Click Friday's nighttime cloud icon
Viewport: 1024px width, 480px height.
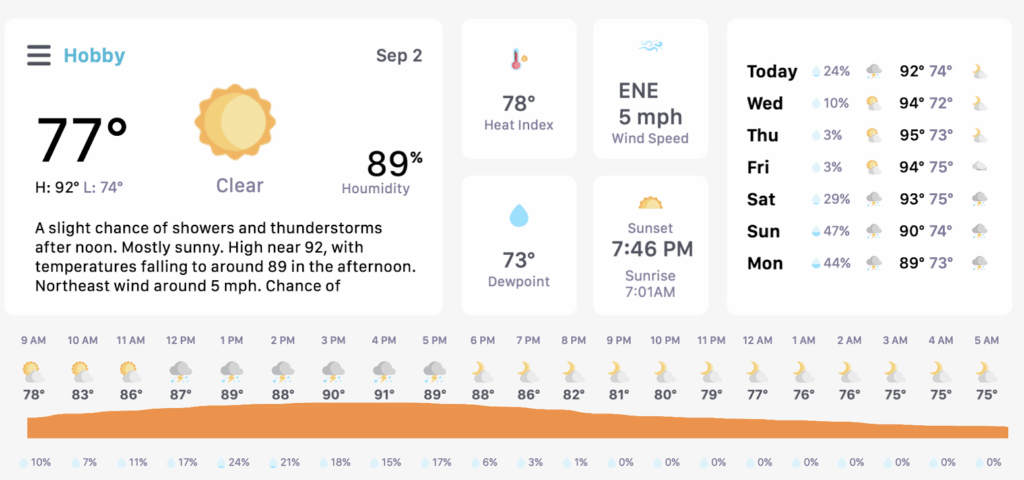[x=979, y=167]
